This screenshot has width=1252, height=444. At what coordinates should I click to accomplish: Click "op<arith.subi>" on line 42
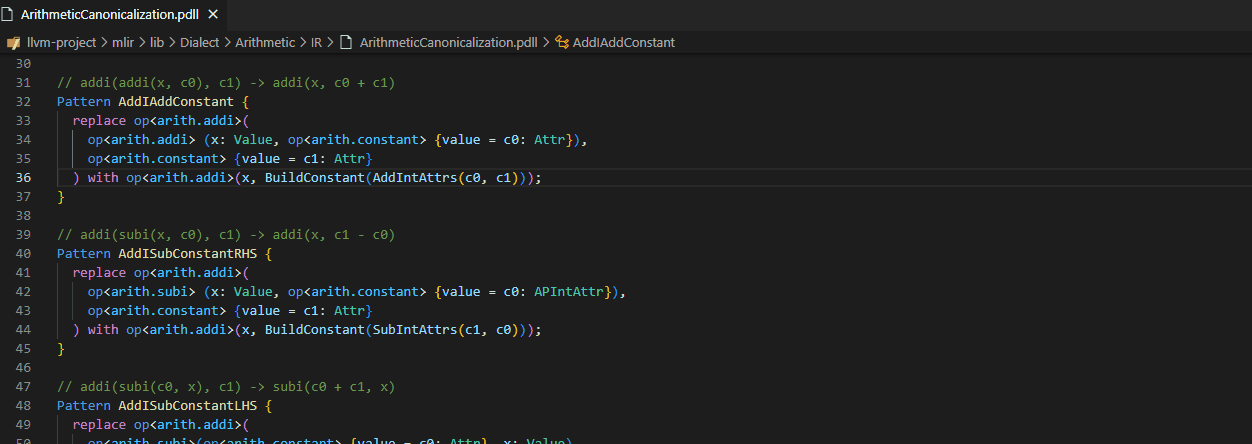coord(141,291)
